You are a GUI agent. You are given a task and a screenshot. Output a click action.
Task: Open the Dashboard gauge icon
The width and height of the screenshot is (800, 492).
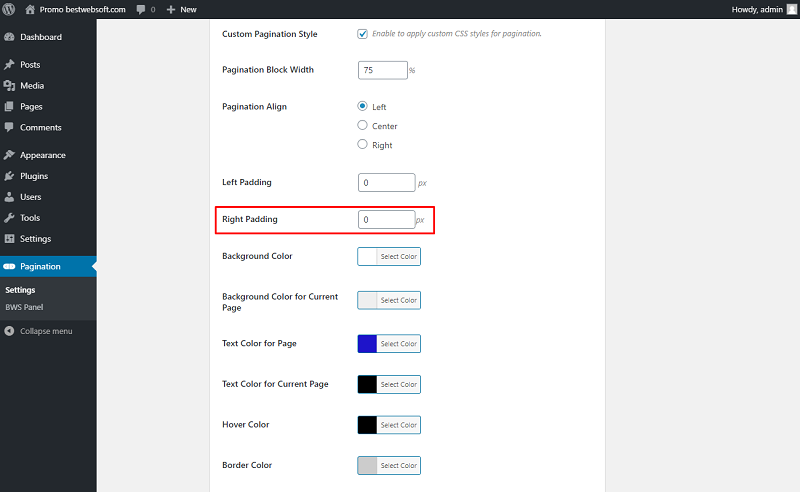click(9, 37)
